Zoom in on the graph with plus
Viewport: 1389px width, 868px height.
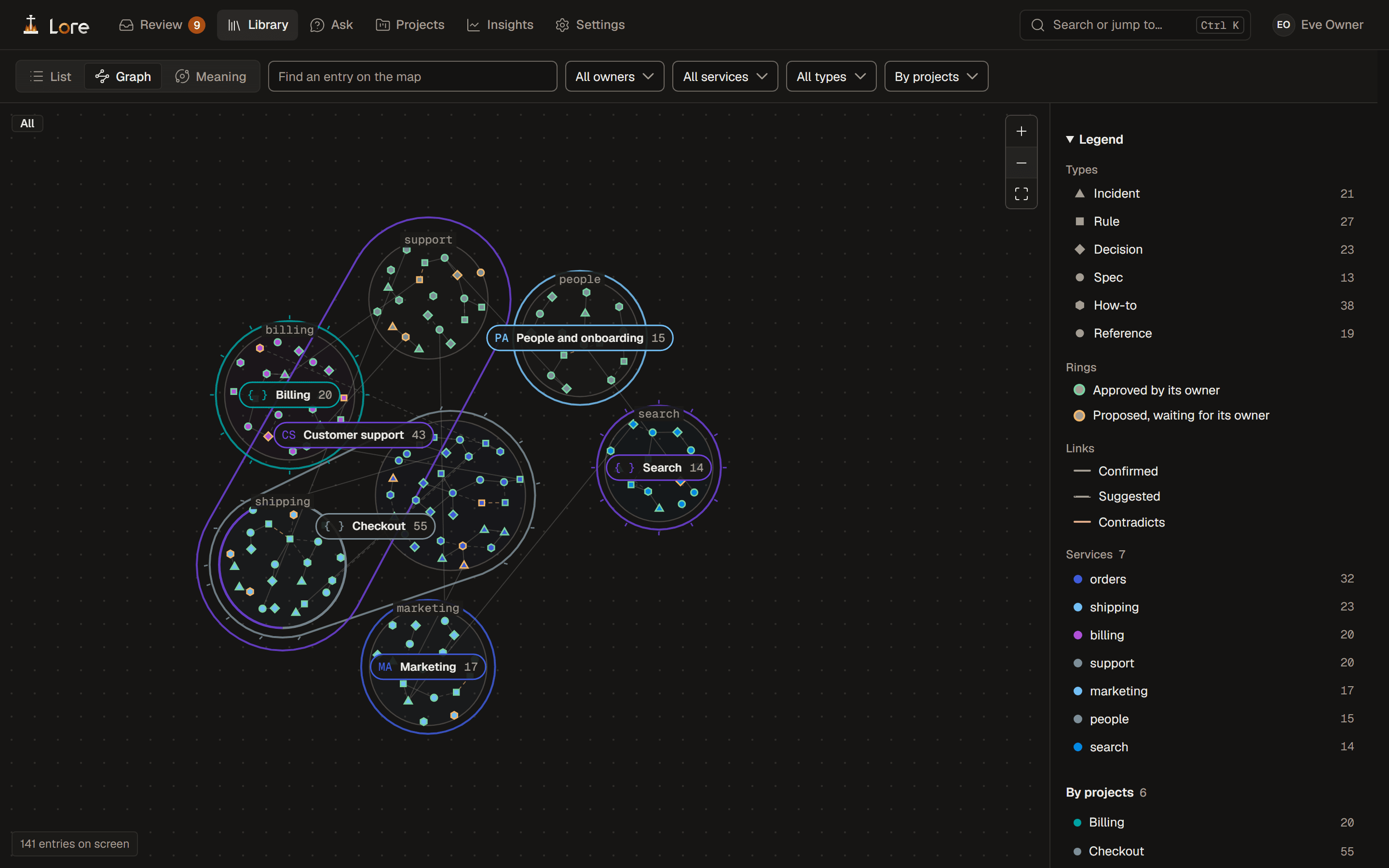coord(1021,132)
